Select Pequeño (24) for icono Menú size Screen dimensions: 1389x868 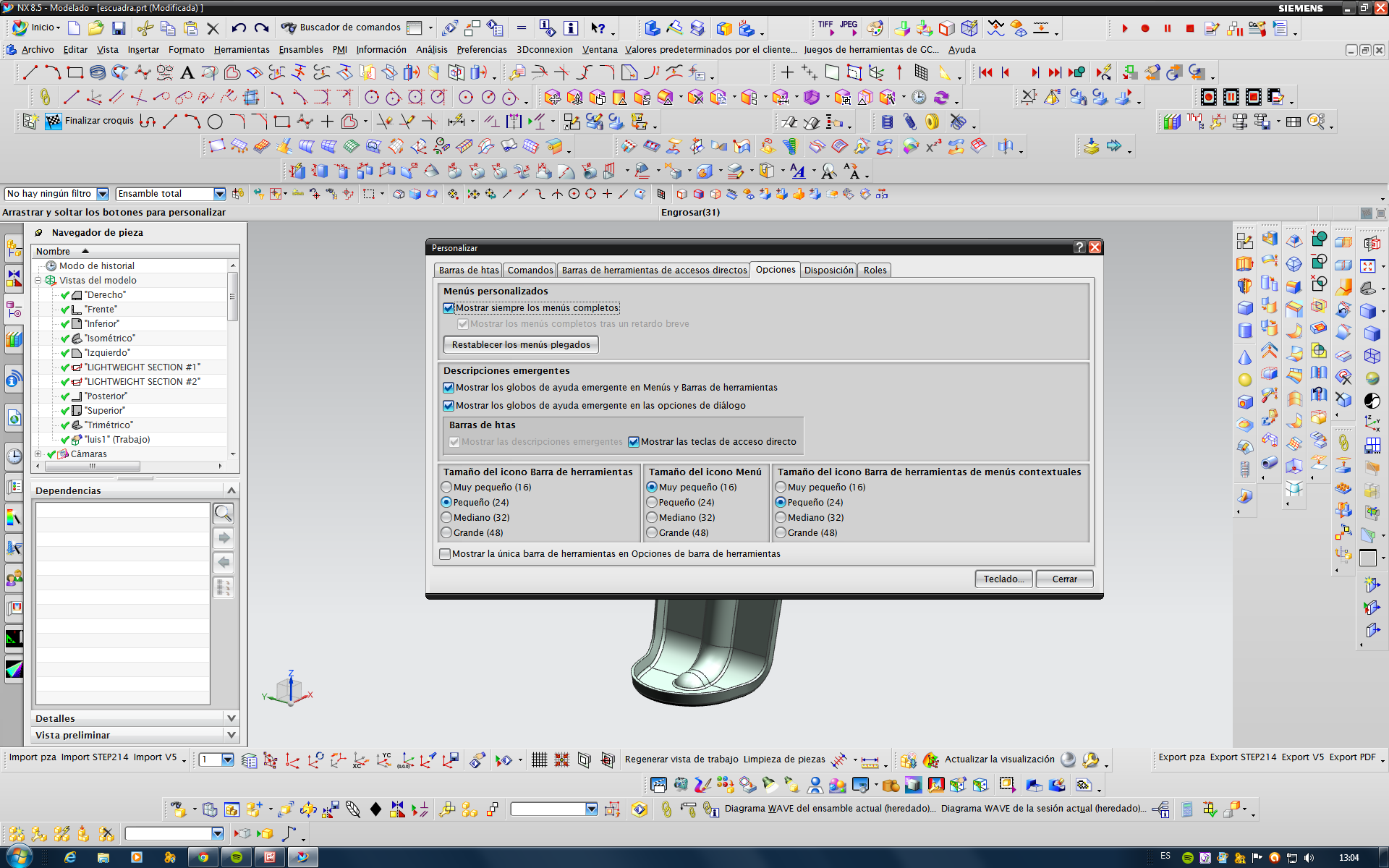[652, 503]
